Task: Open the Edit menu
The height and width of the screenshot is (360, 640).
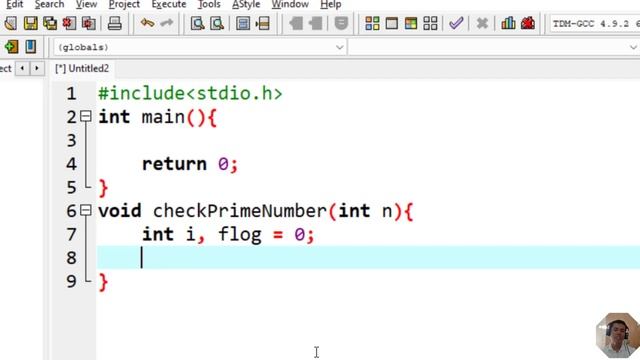Action: point(15,4)
